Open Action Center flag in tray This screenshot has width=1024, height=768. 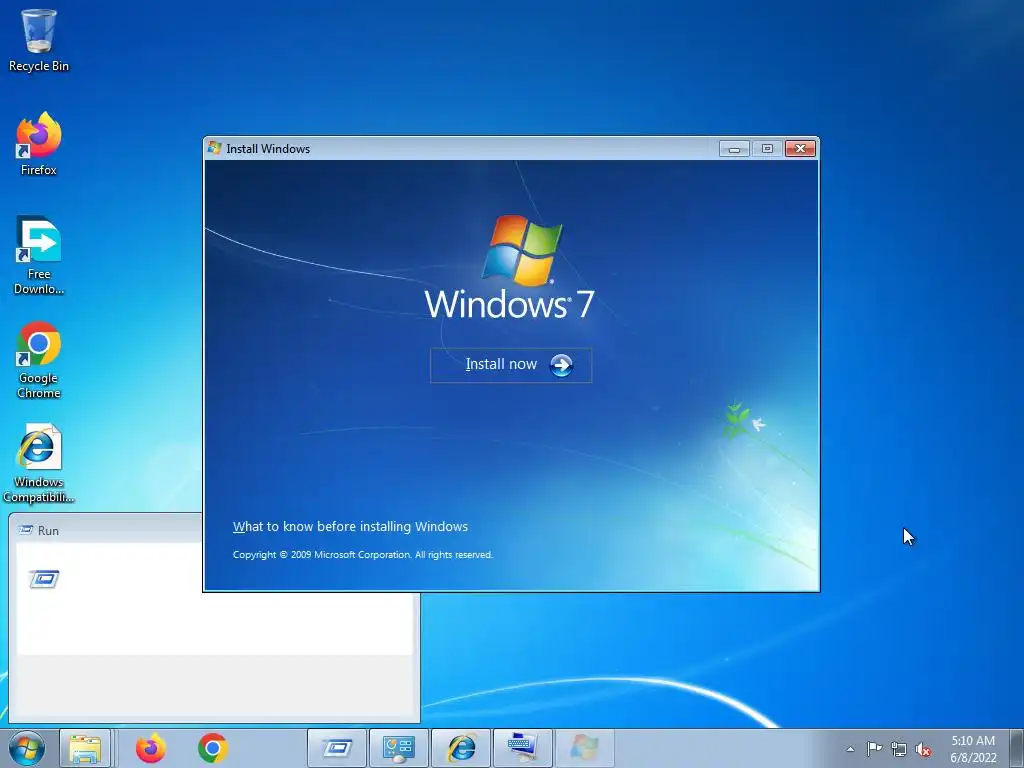pyautogui.click(x=874, y=749)
